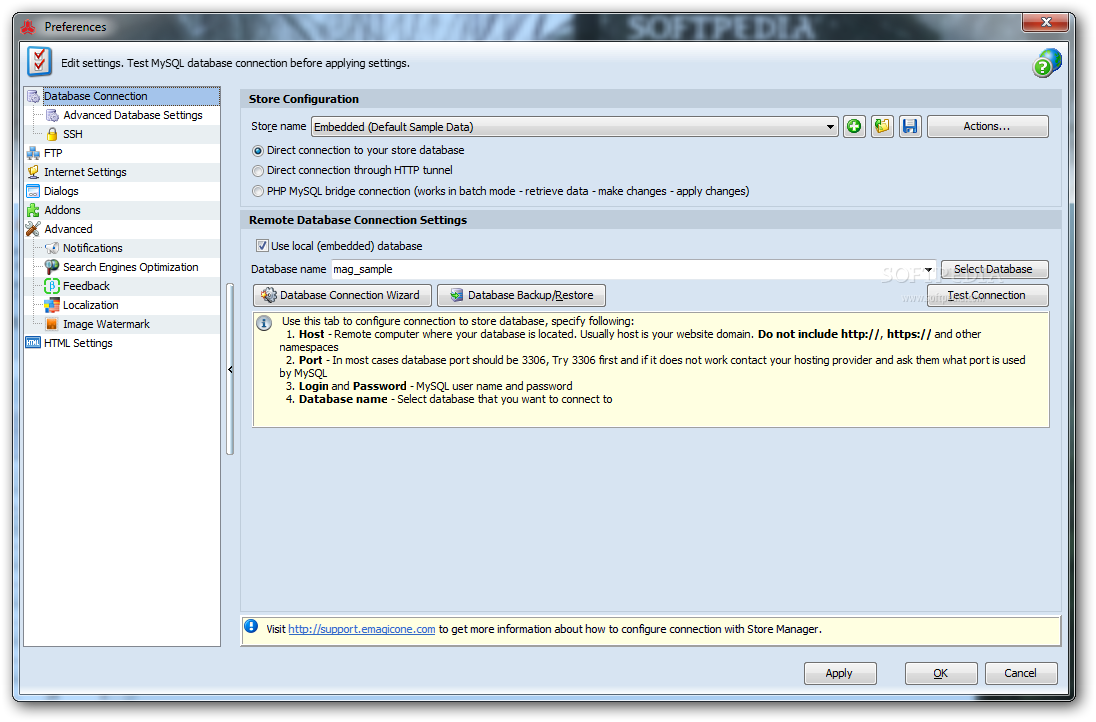The width and height of the screenshot is (1096, 722).
Task: Click the Internet Settings icon
Action: tap(33, 172)
